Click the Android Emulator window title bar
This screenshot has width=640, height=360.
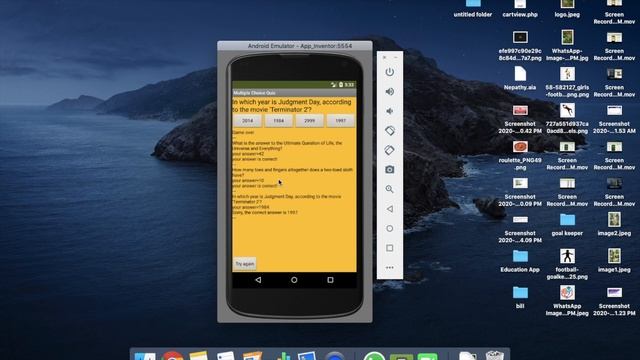tap(295, 46)
